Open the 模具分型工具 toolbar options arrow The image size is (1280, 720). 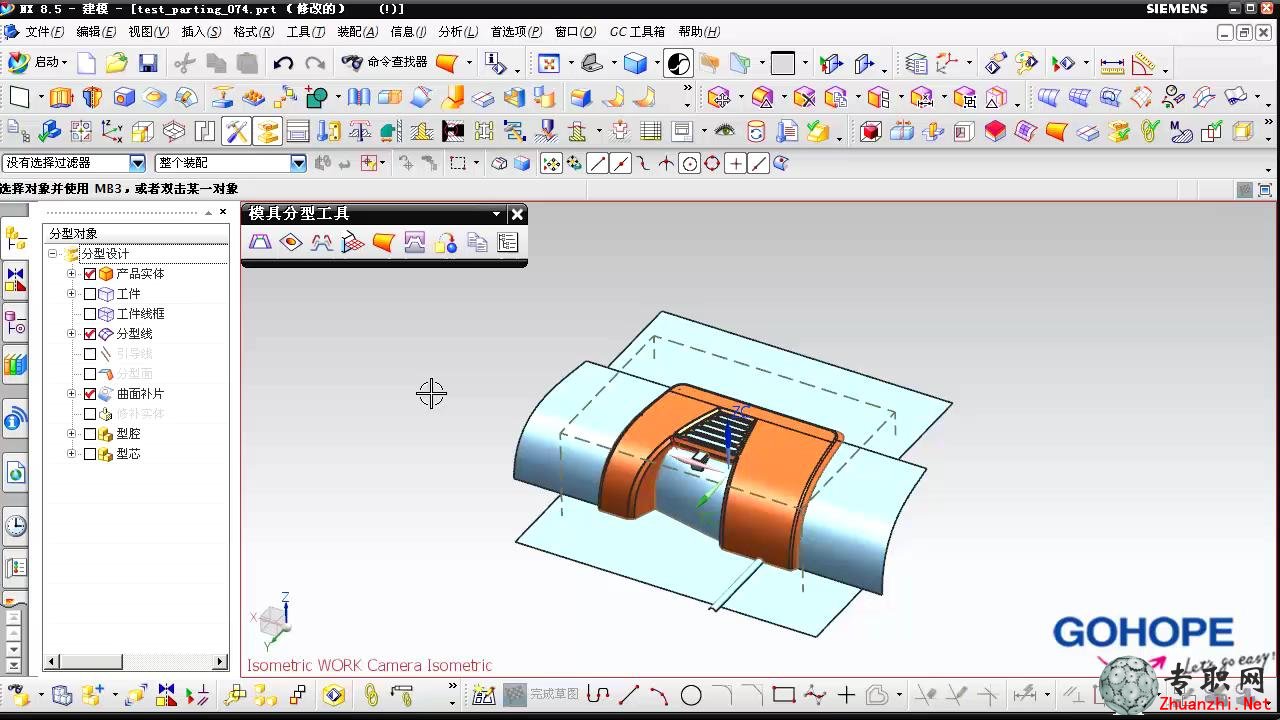coord(496,214)
